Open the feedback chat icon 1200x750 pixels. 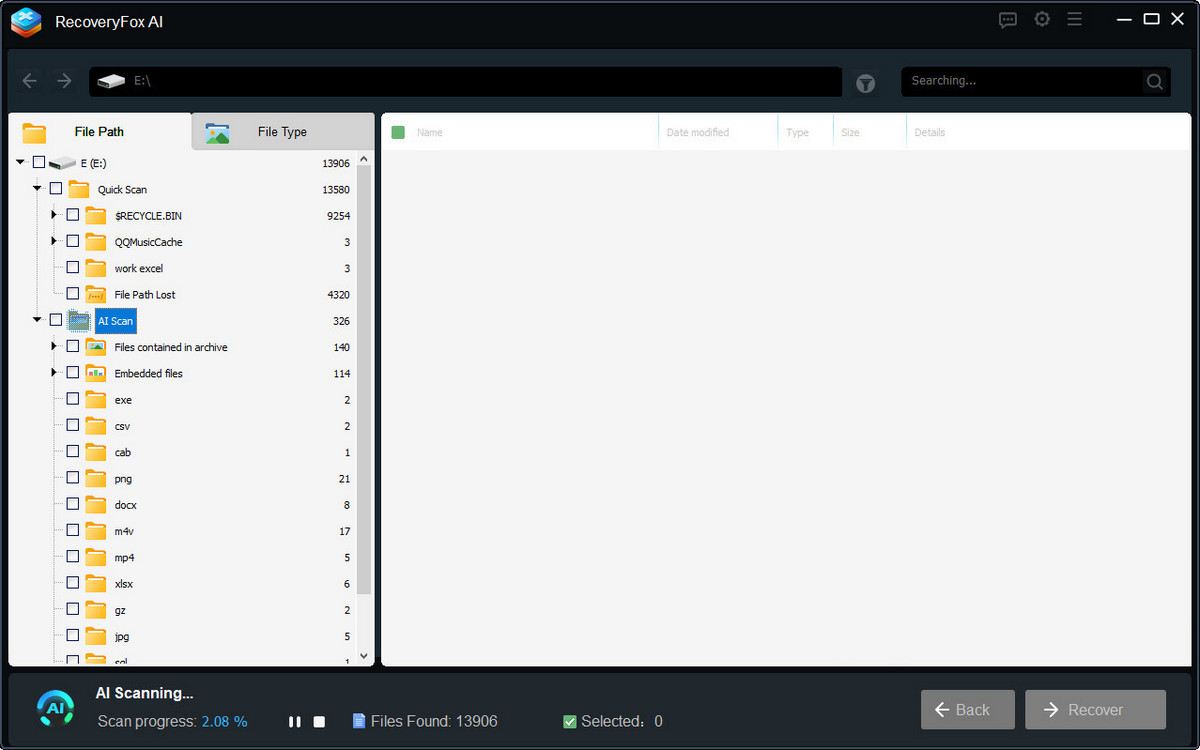[x=1007, y=19]
